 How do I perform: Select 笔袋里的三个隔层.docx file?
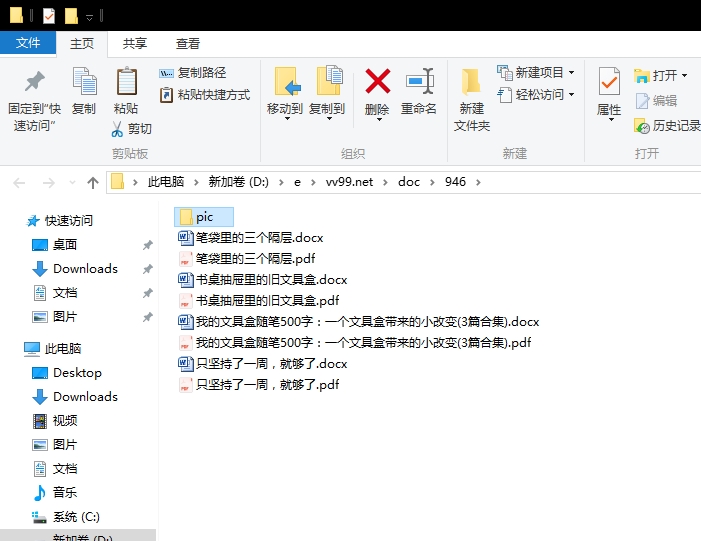pyautogui.click(x=251, y=237)
